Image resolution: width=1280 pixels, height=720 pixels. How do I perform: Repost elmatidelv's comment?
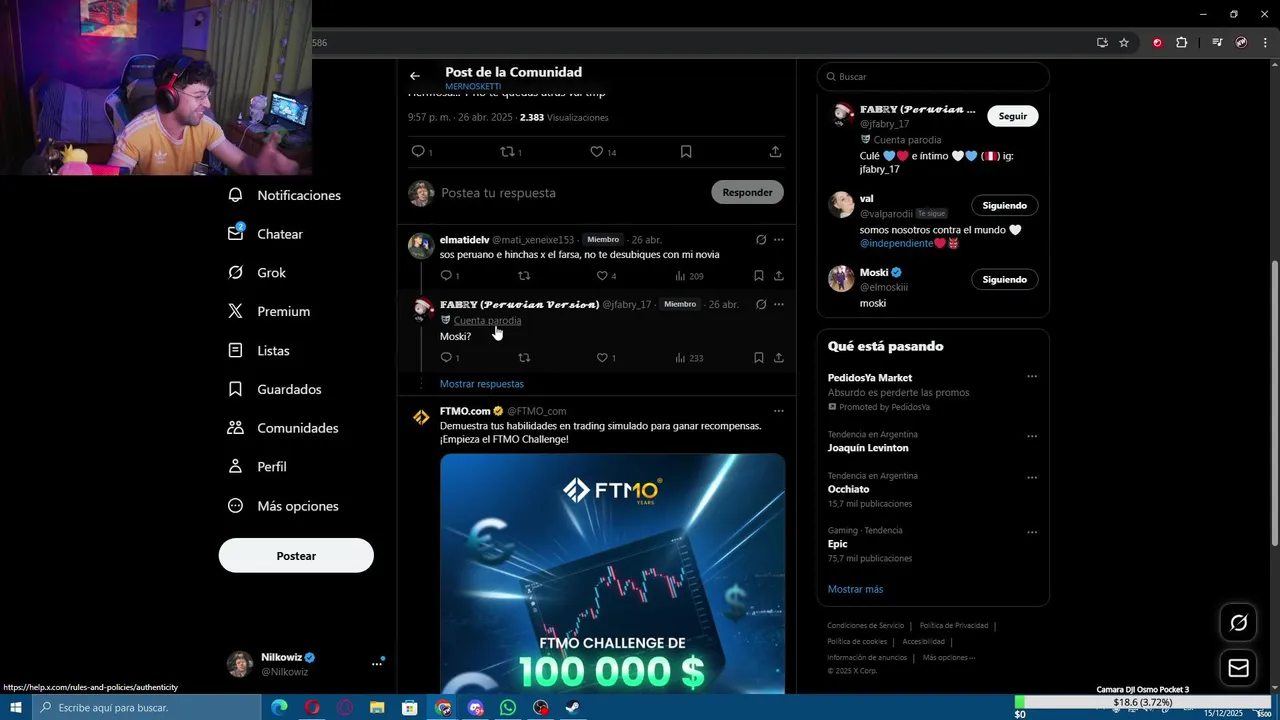pos(524,276)
